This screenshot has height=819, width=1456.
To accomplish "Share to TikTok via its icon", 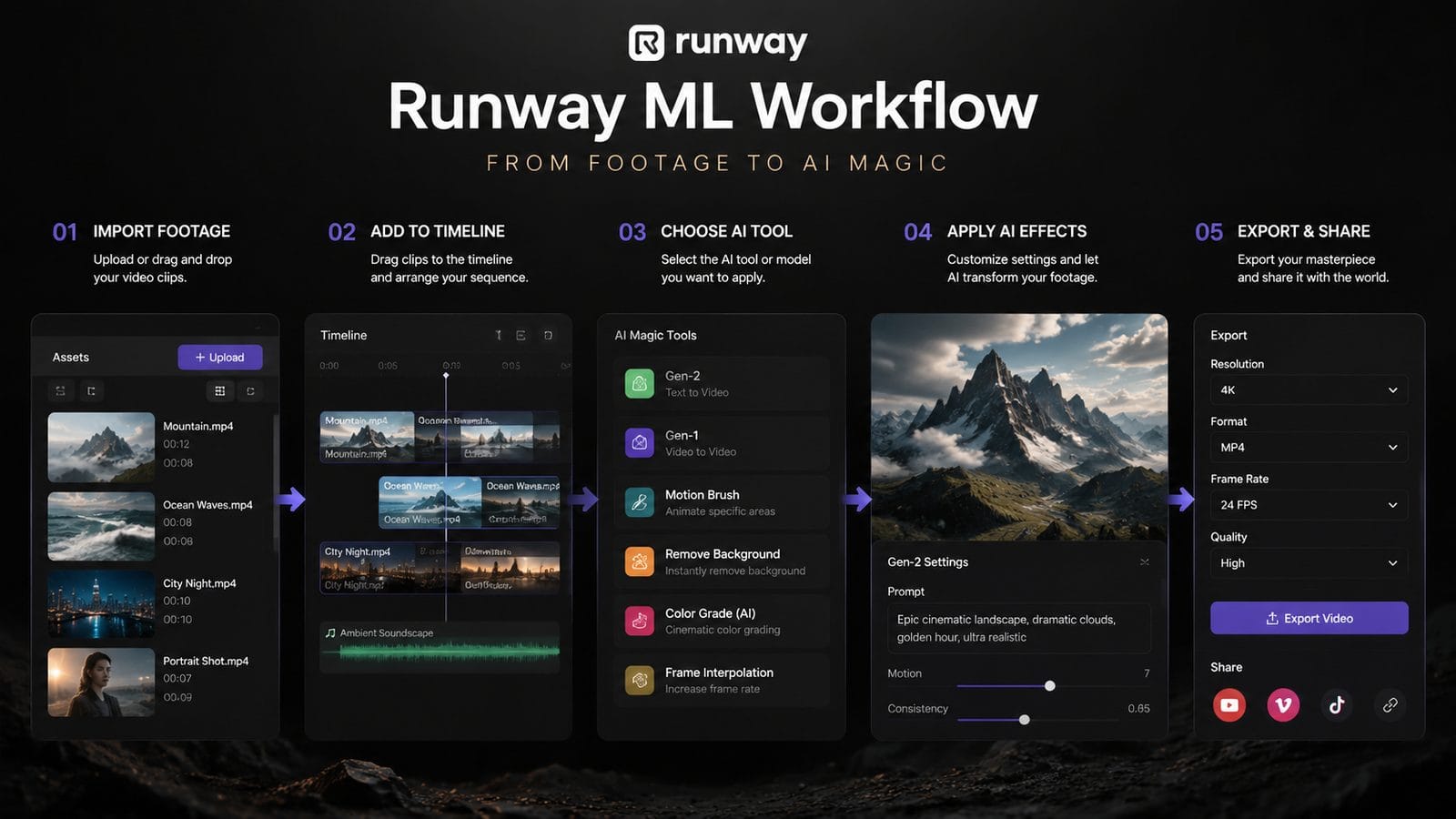I will coord(1337,705).
